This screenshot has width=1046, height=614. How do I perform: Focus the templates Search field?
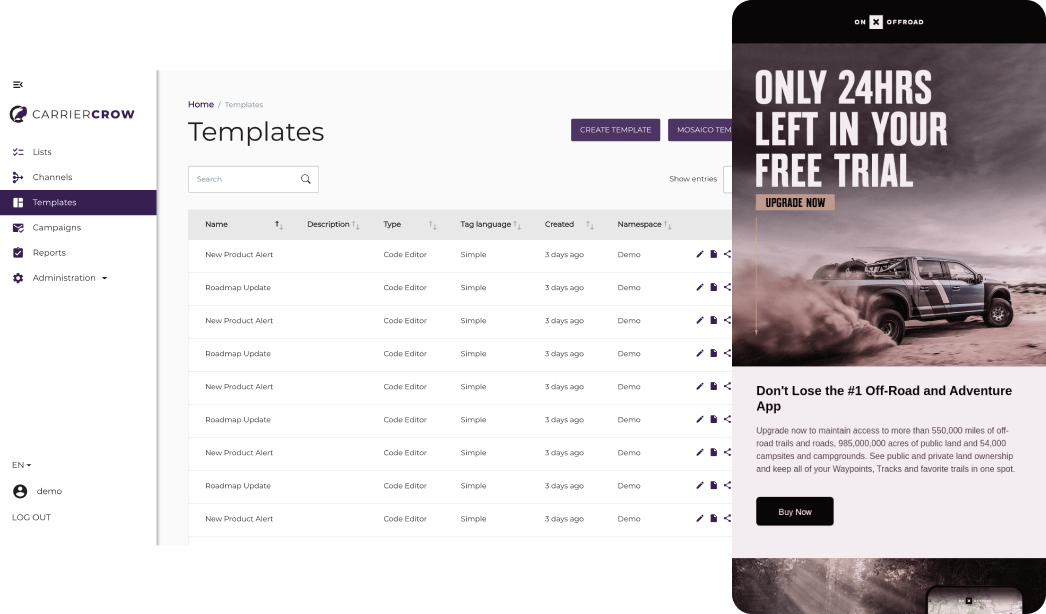click(243, 179)
